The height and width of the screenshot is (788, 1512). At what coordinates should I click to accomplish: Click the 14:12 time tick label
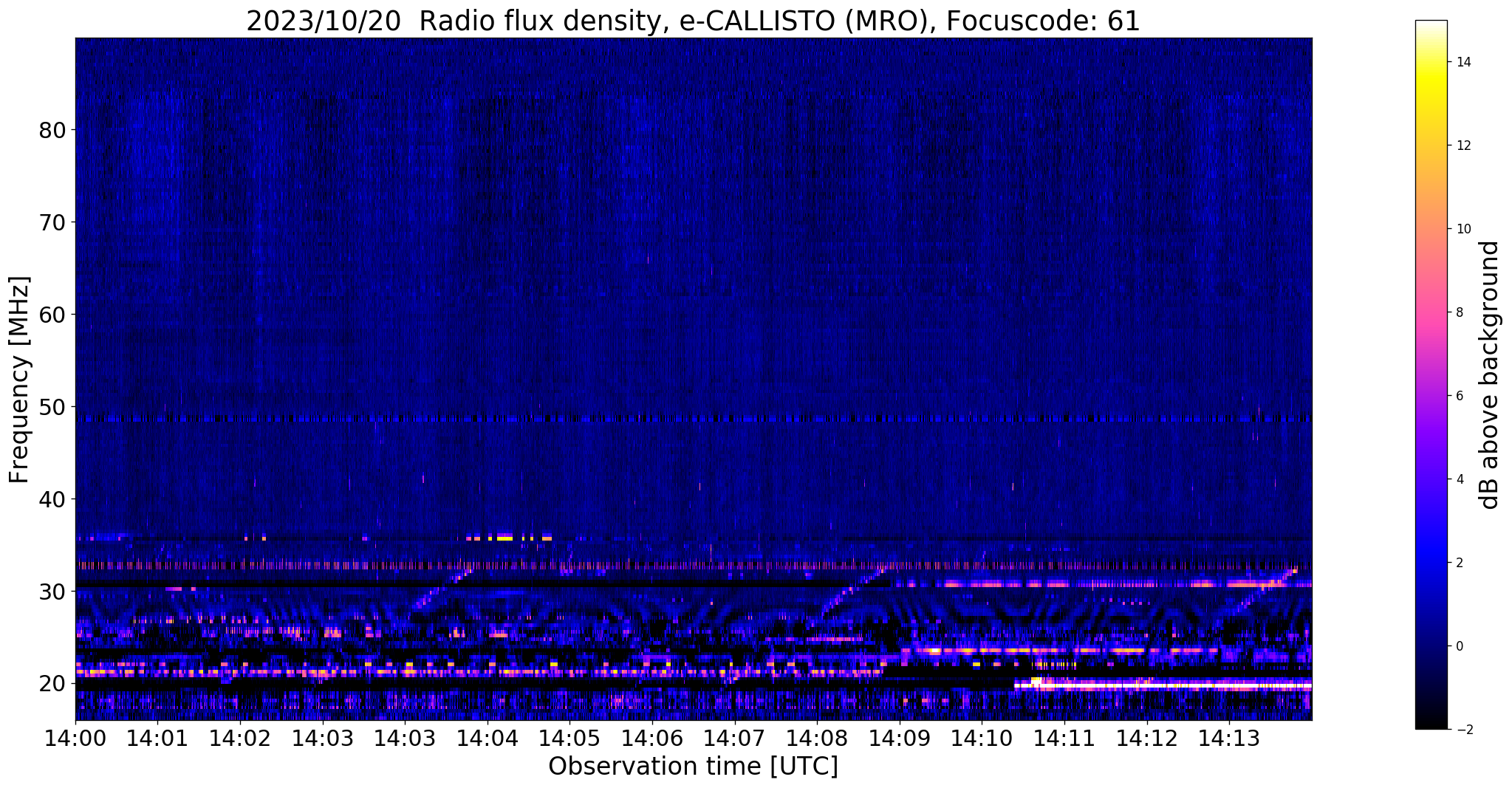point(1146,738)
